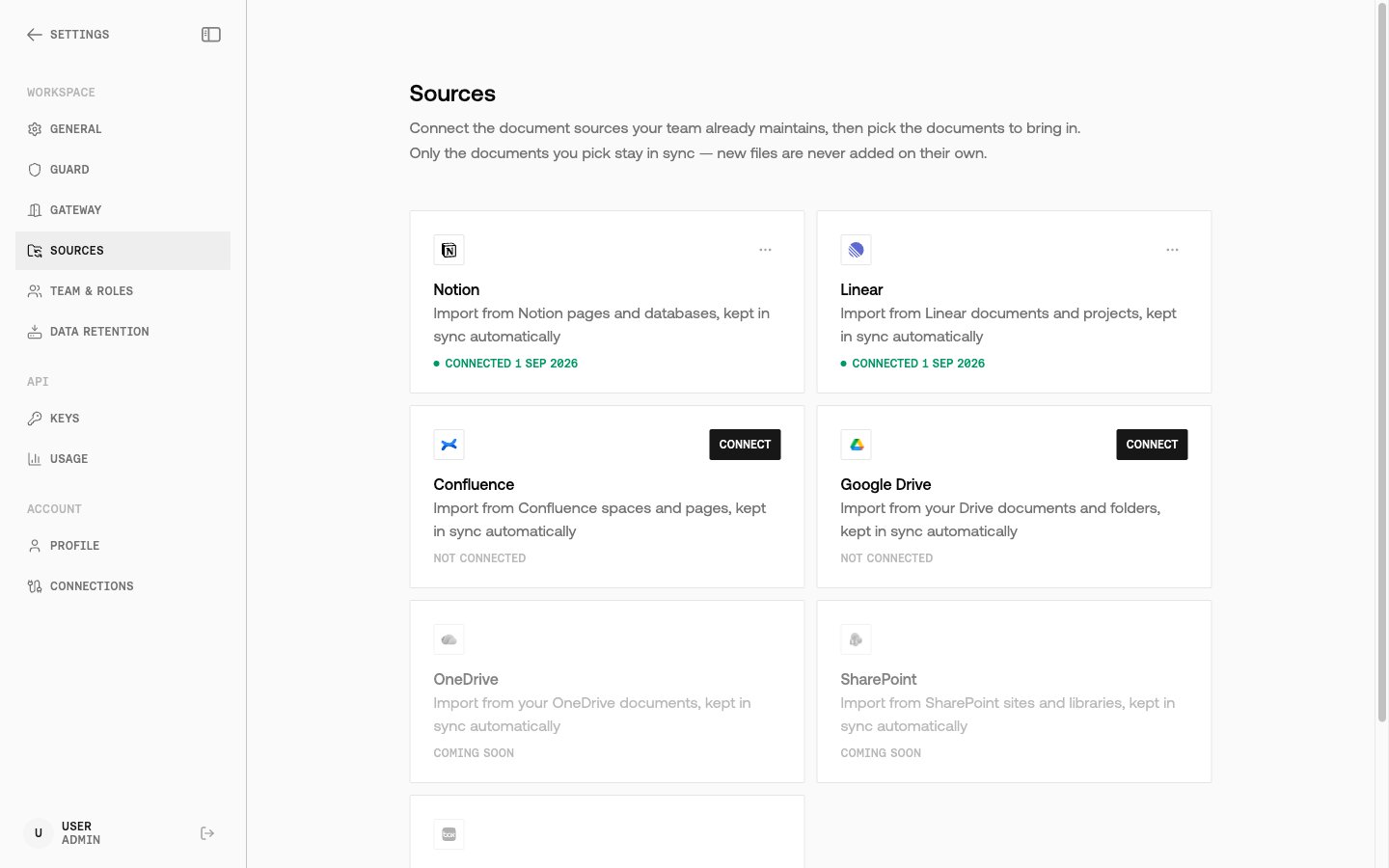Click Google Drive's Not Connected status

click(x=886, y=558)
